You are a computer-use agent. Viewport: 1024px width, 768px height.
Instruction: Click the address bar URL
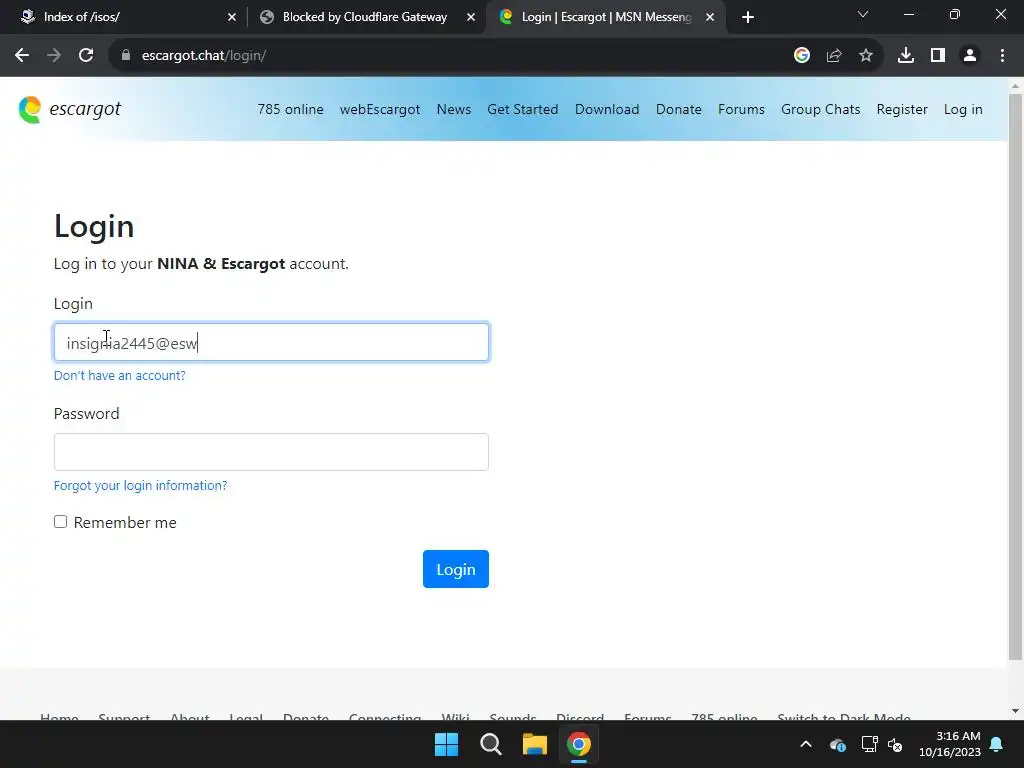pos(204,56)
